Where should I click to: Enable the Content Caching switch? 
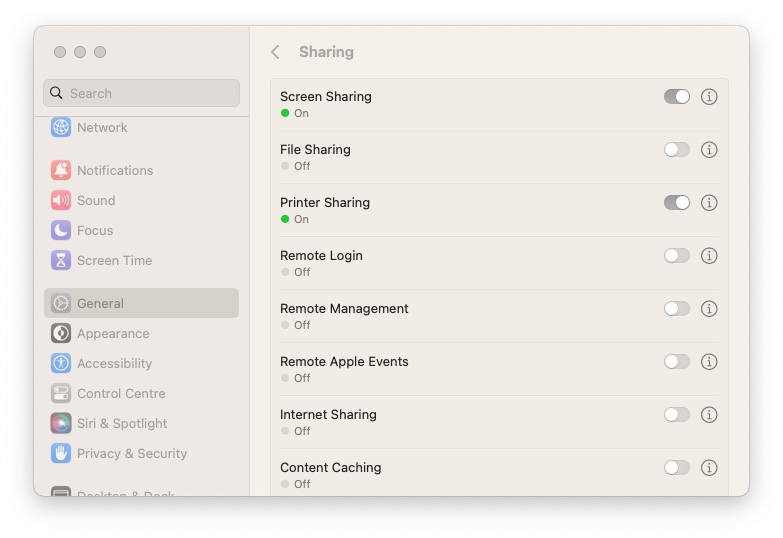pyautogui.click(x=677, y=467)
